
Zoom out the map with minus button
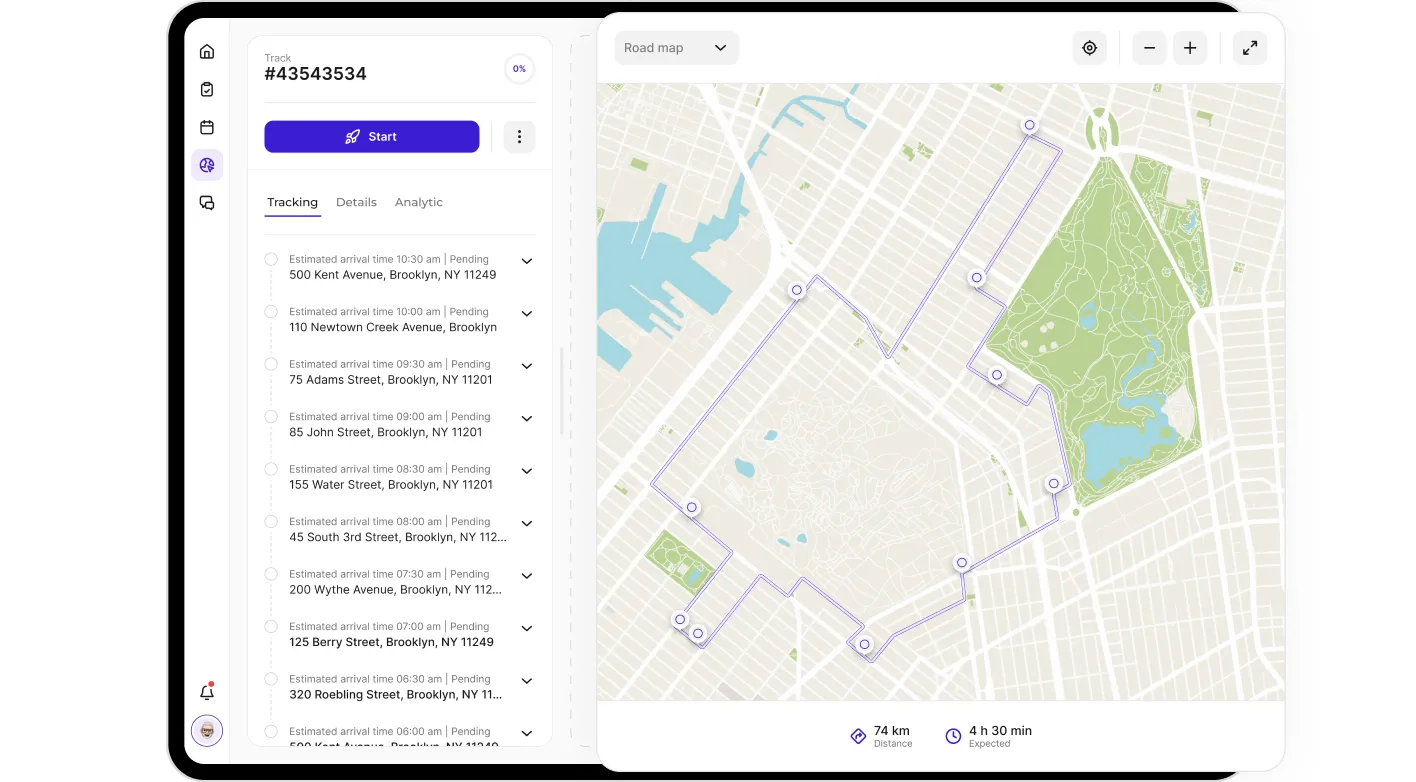coord(1150,48)
